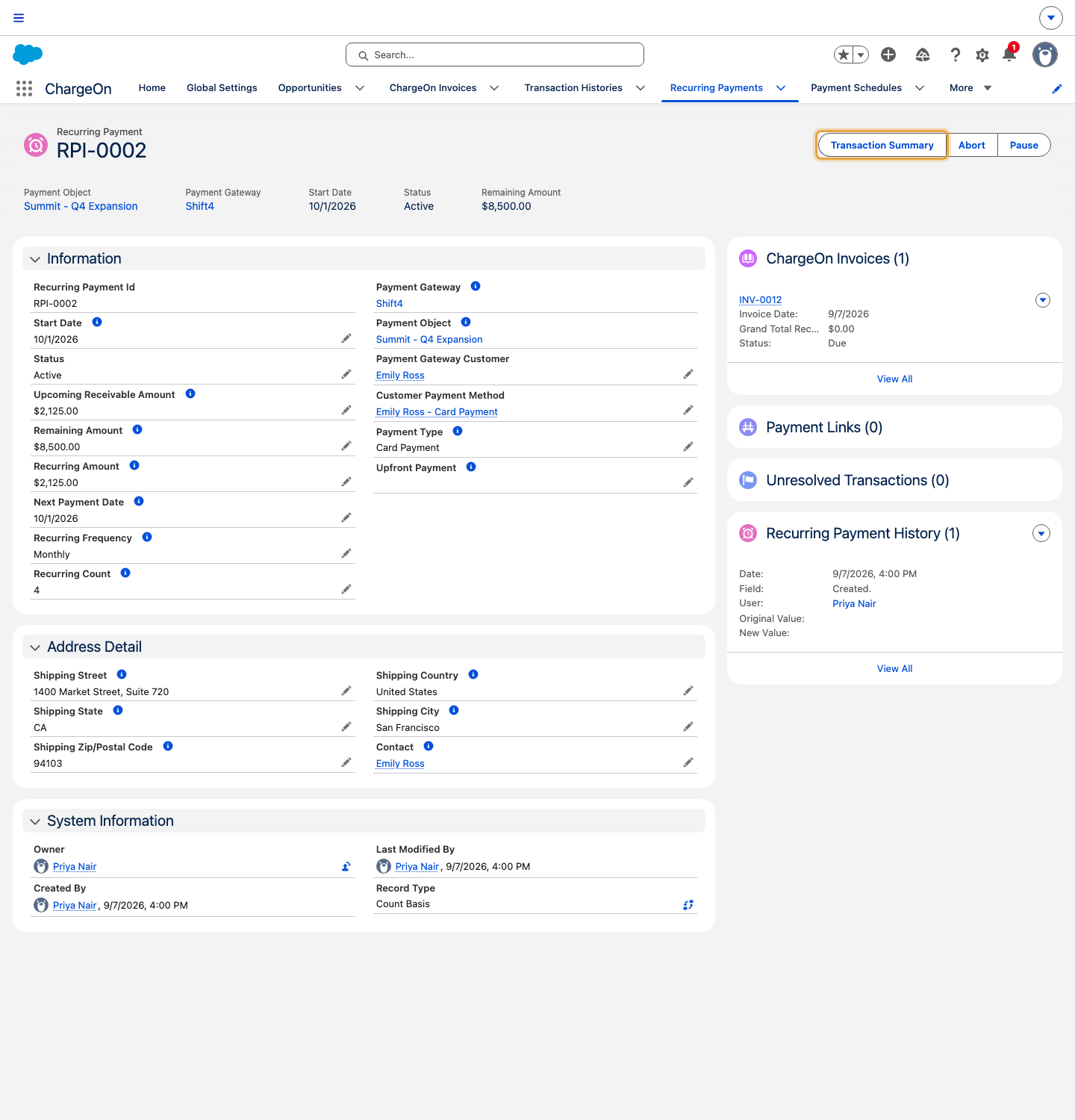Edit the Recurring Count pencil icon
This screenshot has width=1075, height=1120.
[346, 589]
